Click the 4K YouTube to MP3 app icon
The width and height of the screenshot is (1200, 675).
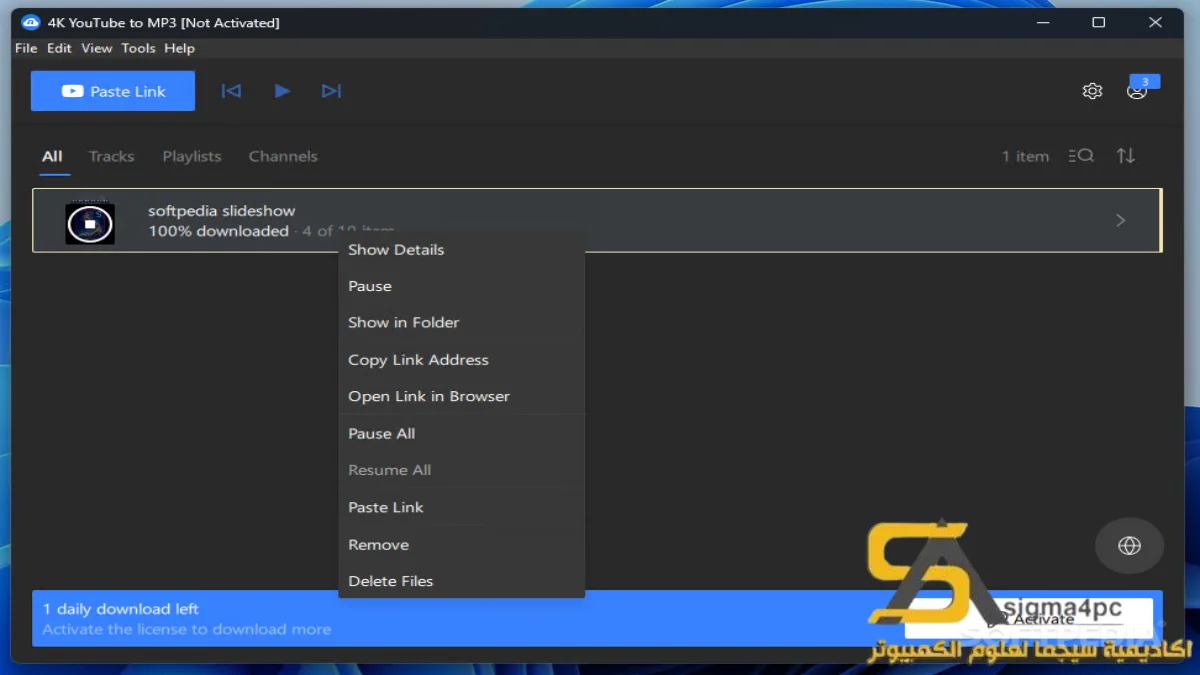(x=31, y=22)
